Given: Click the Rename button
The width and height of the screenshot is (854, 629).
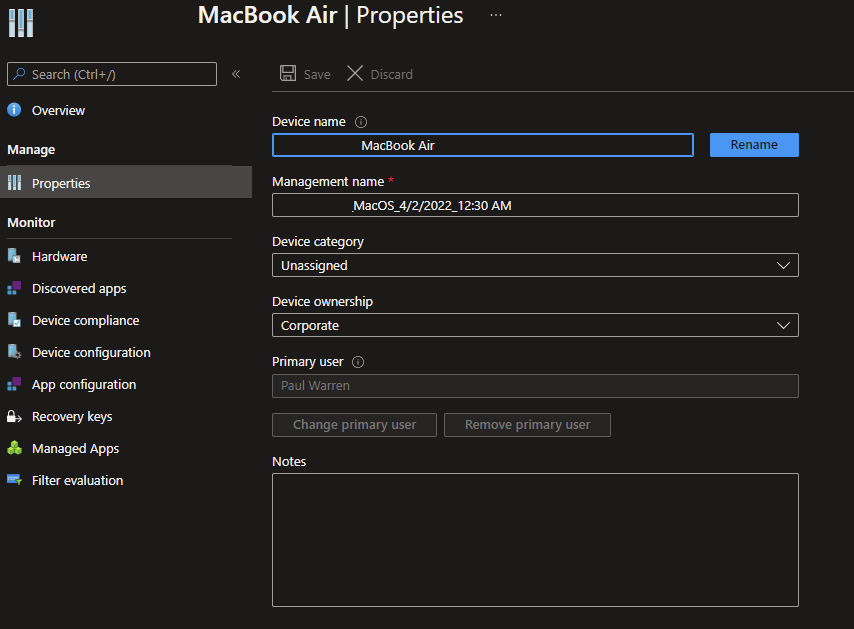Looking at the screenshot, I should [x=754, y=145].
